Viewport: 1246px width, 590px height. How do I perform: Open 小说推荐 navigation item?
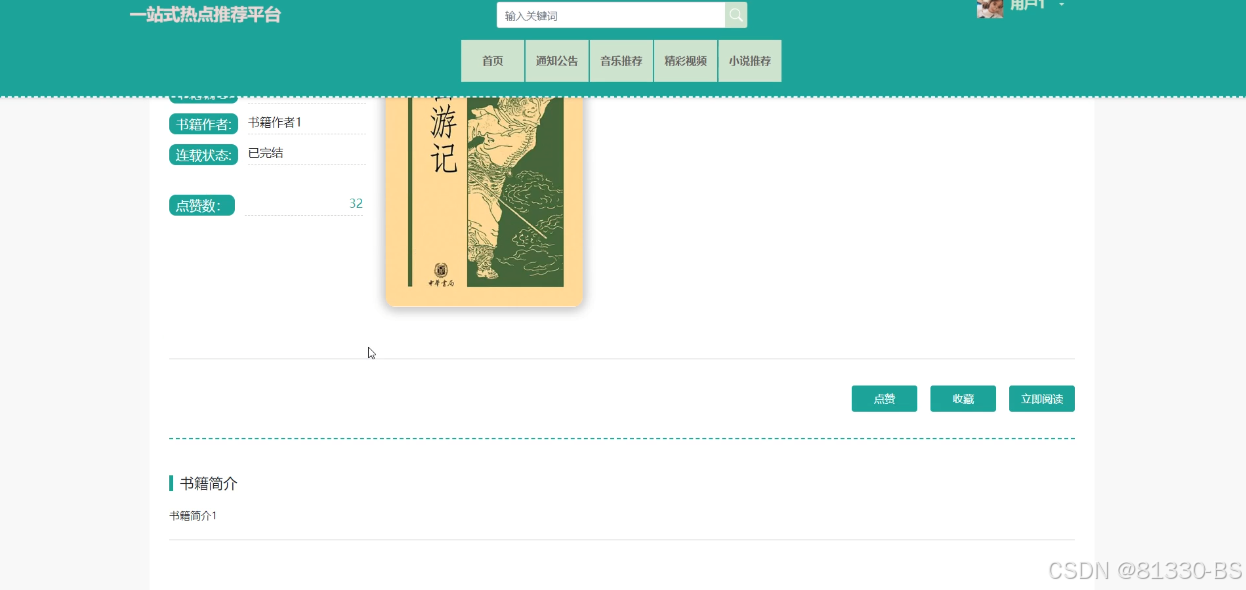pos(750,61)
